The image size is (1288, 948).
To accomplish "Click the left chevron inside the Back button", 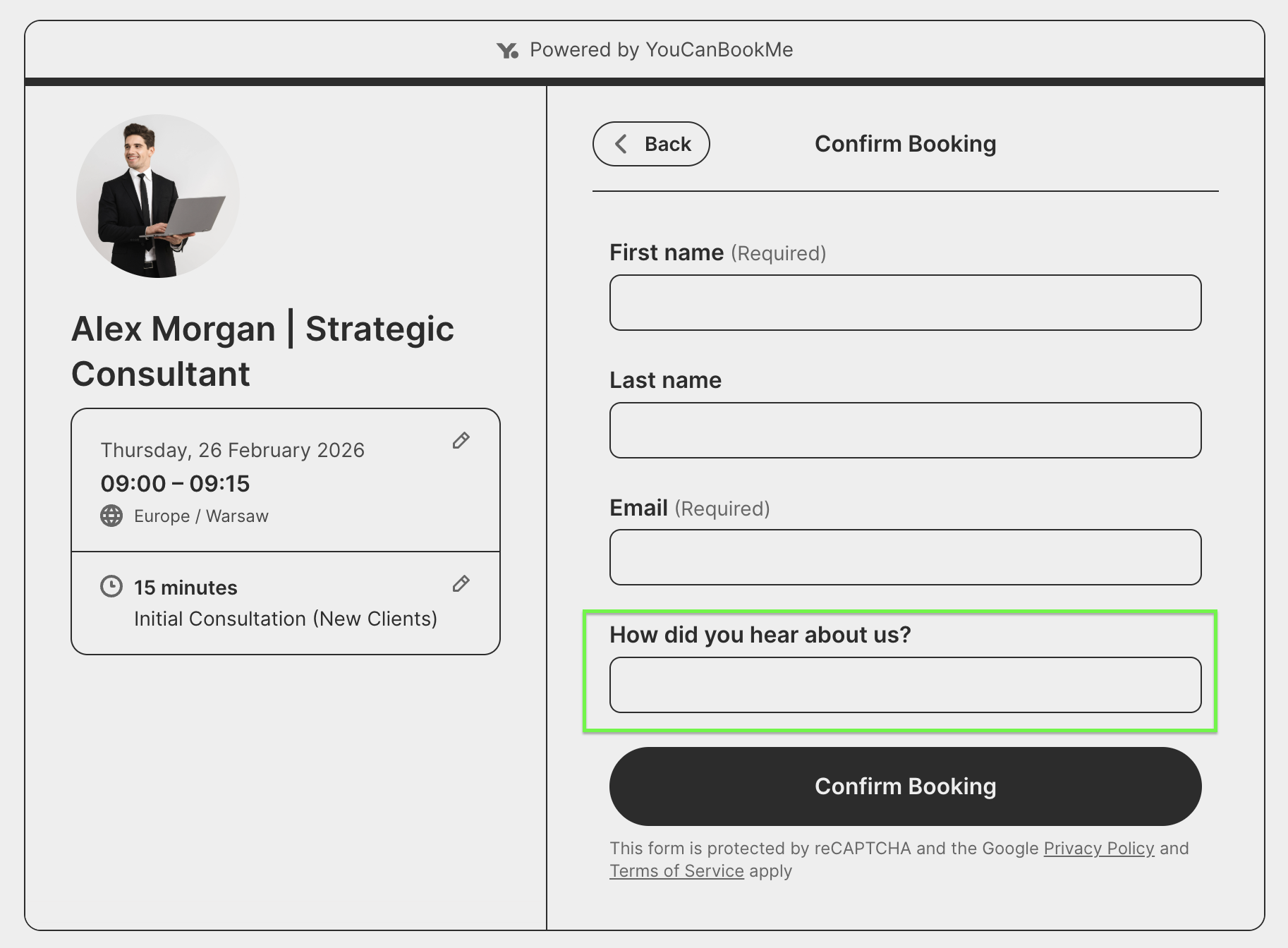I will (x=621, y=143).
